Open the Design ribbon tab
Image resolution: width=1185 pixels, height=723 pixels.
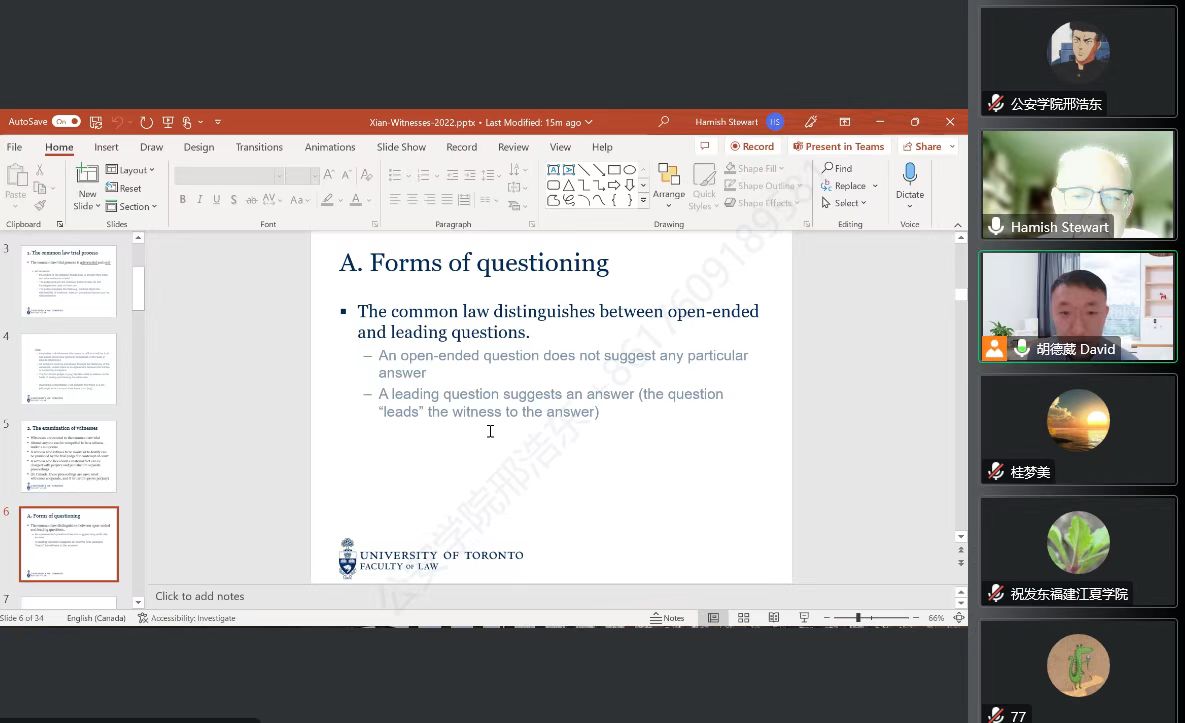tap(198, 147)
